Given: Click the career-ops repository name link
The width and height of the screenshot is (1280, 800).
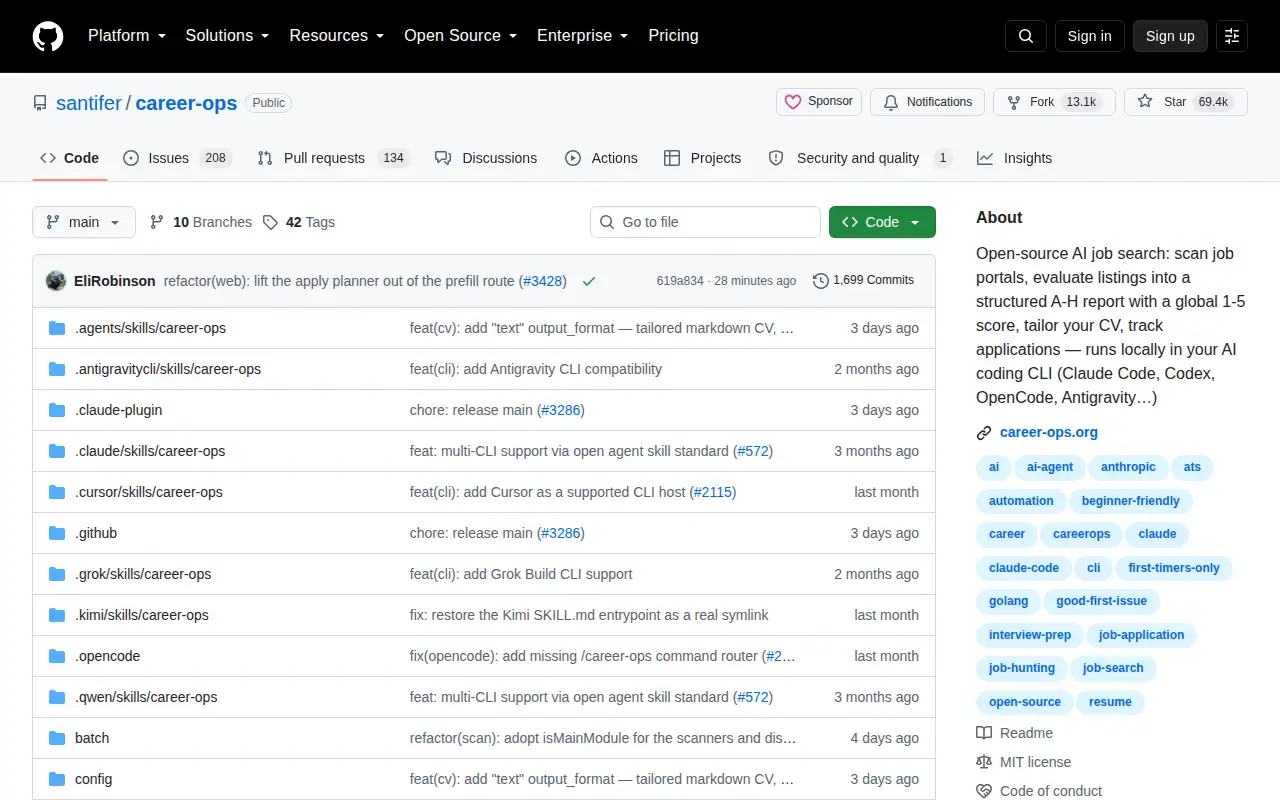Looking at the screenshot, I should (x=186, y=103).
